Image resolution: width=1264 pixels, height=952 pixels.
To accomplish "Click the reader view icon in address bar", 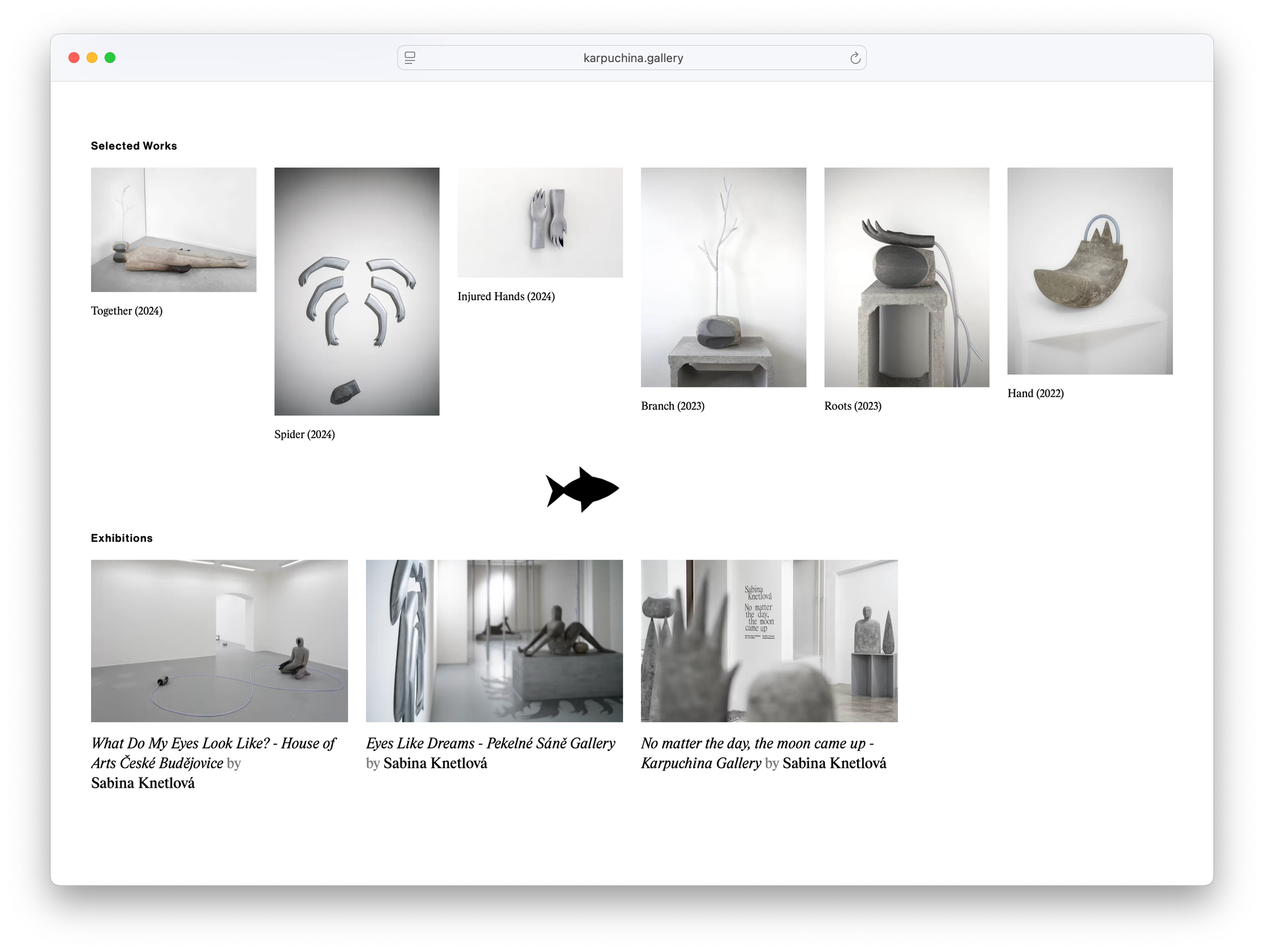I will [410, 58].
